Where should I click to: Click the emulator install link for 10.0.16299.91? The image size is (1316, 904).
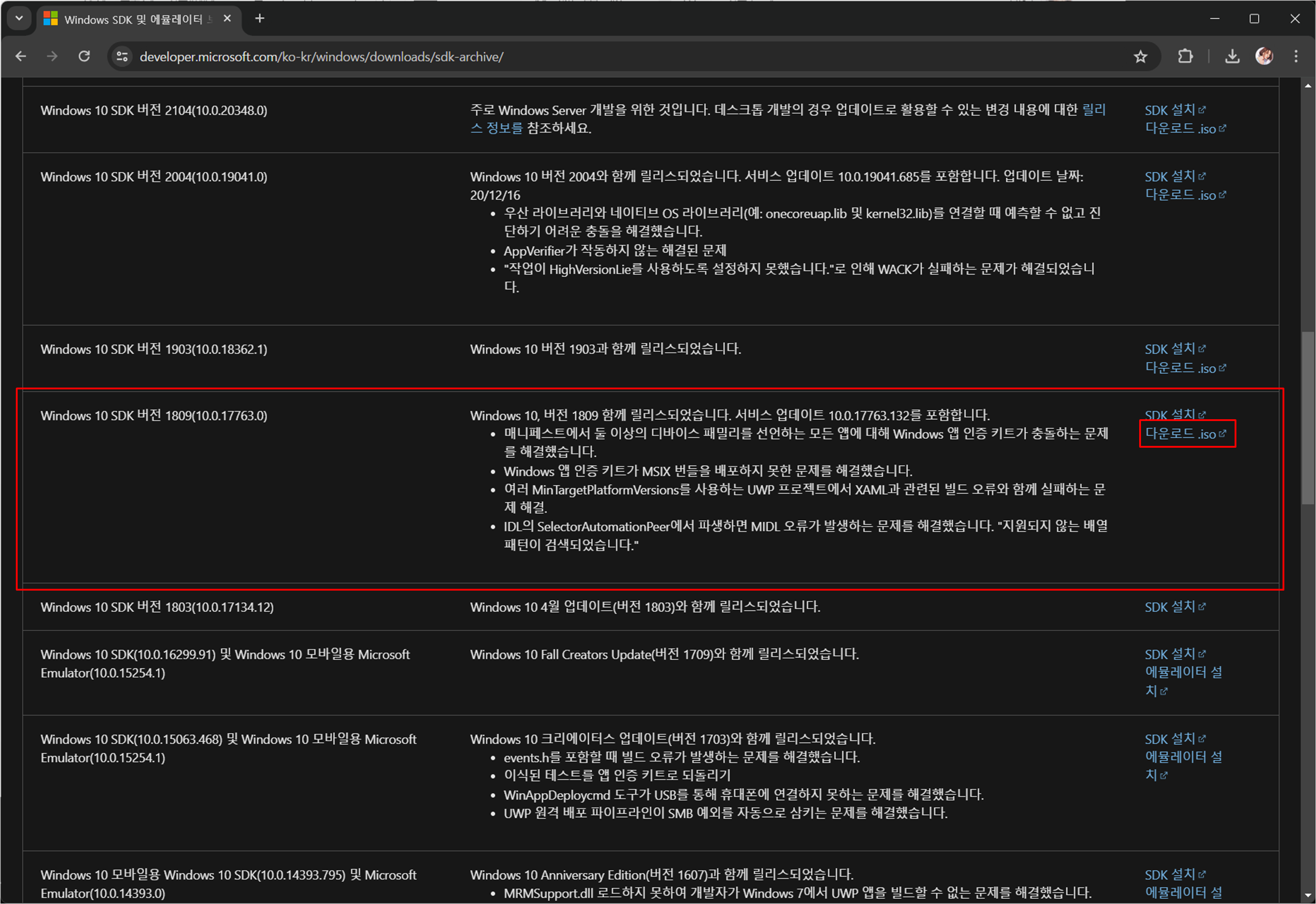1183,673
